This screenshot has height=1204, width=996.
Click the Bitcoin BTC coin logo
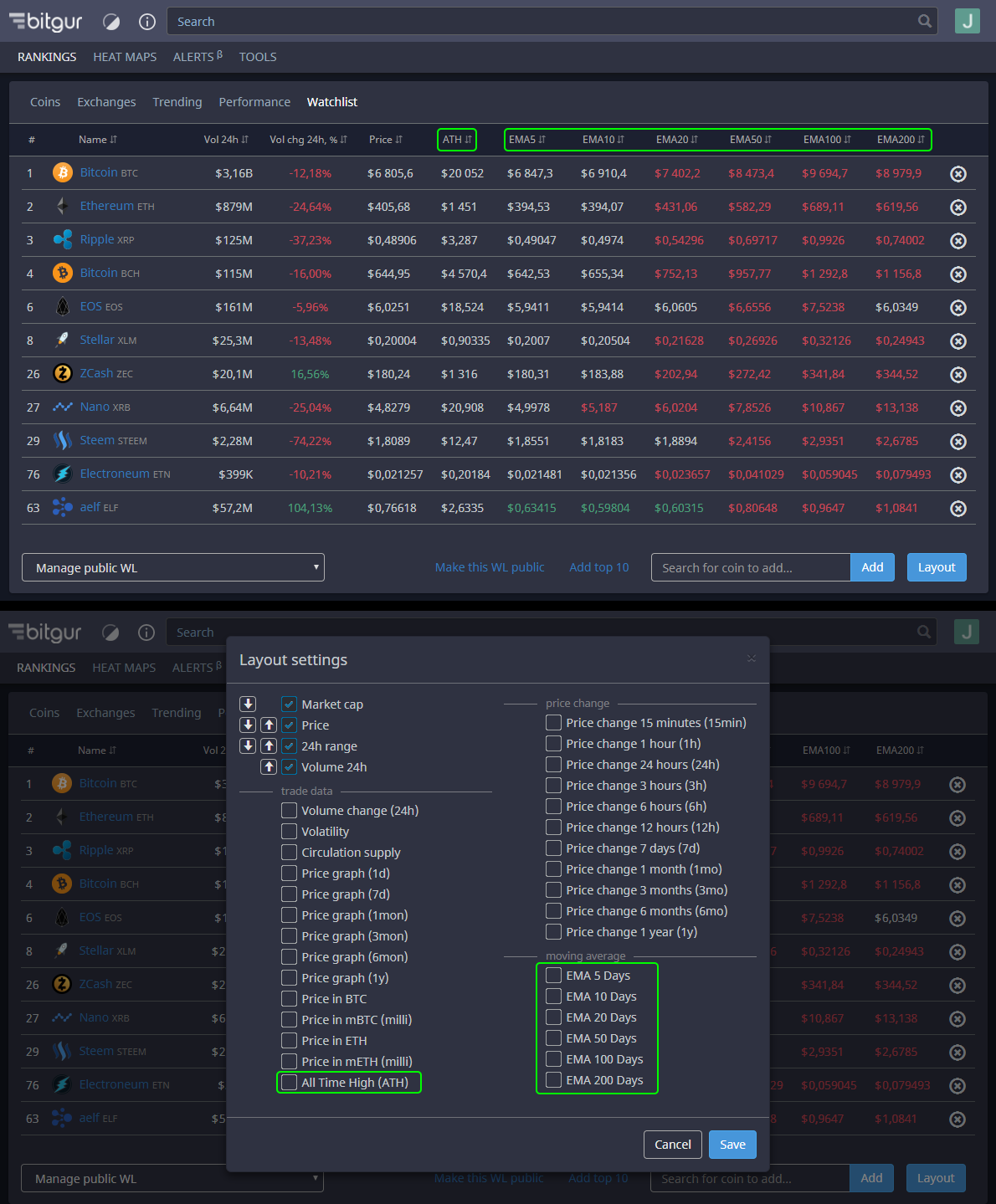[63, 172]
